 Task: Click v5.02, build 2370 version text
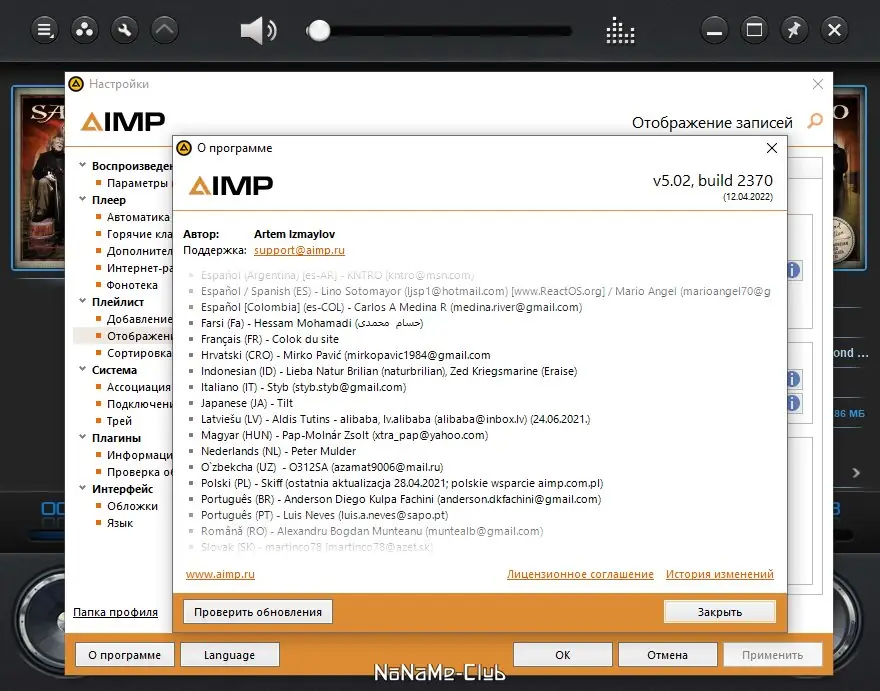pyautogui.click(x=713, y=181)
